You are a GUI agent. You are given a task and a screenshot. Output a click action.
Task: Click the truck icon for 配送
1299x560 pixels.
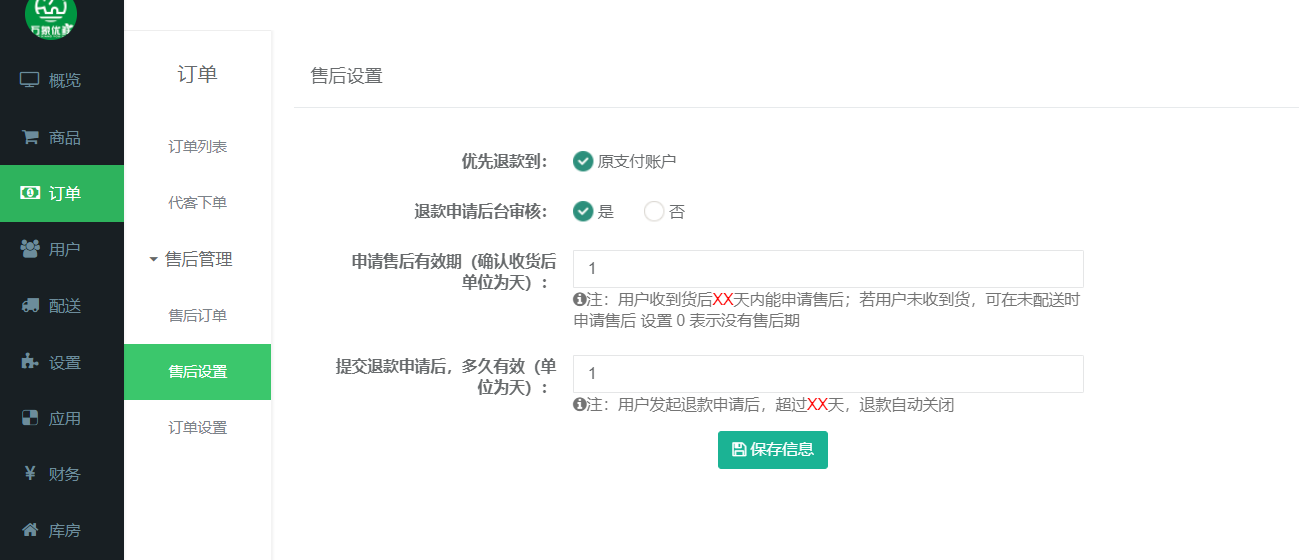point(30,306)
